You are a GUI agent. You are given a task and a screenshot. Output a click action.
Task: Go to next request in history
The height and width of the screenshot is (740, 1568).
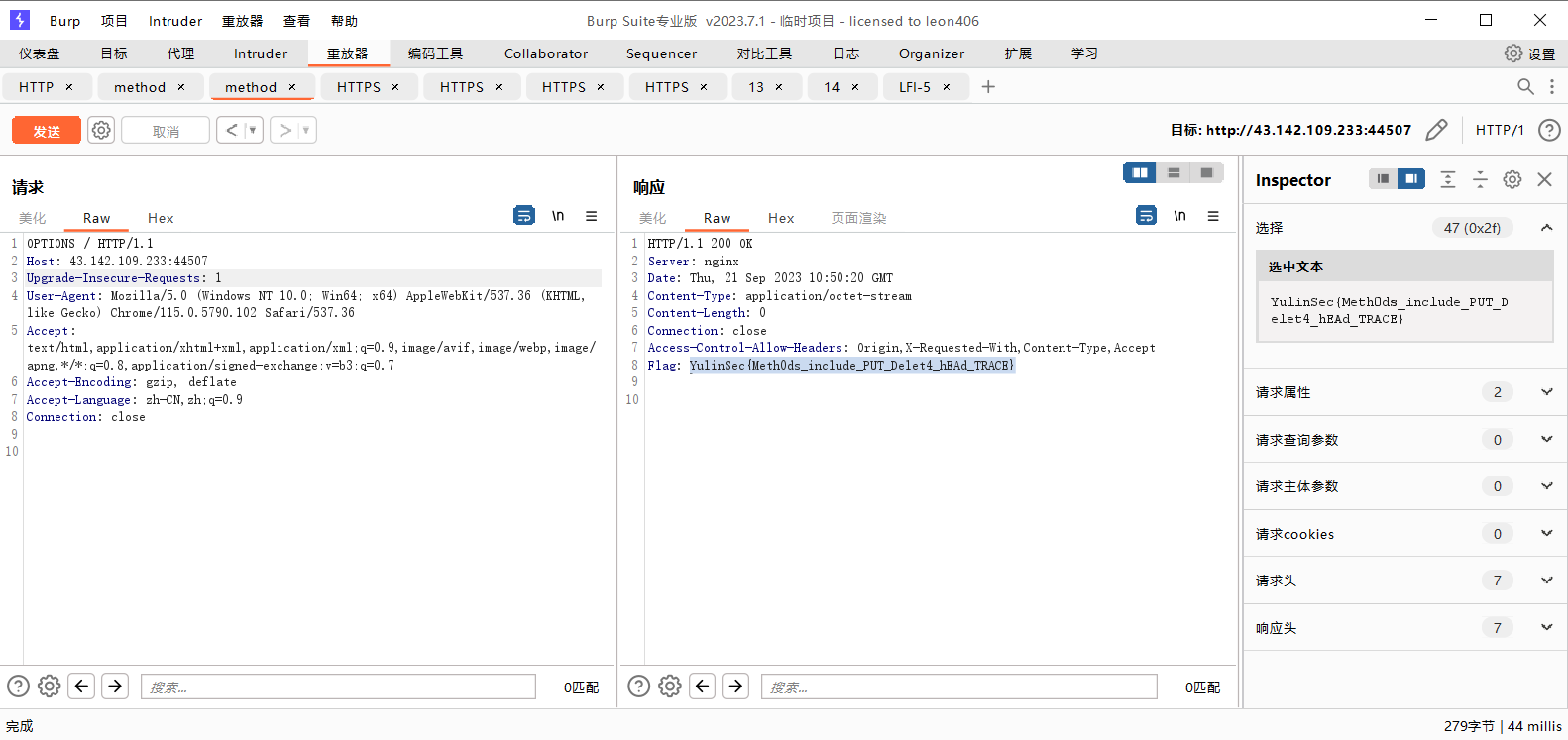click(x=285, y=130)
